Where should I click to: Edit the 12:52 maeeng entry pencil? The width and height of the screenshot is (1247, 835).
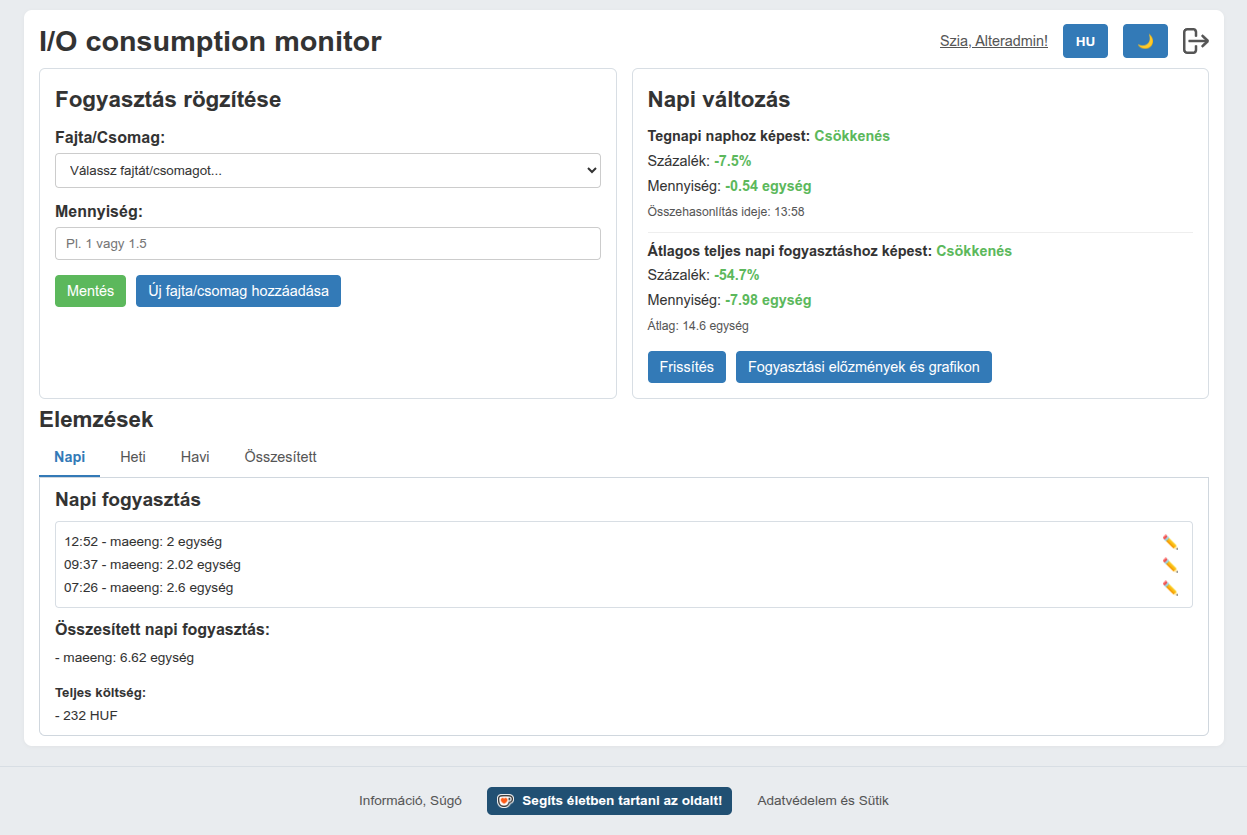click(1170, 542)
